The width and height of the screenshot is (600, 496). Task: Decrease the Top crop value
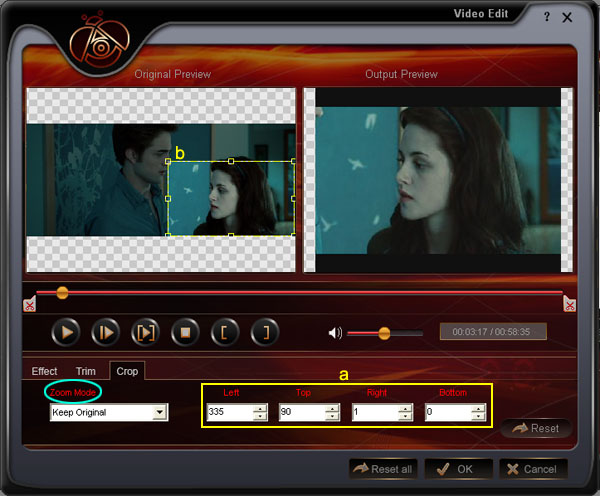click(x=333, y=416)
